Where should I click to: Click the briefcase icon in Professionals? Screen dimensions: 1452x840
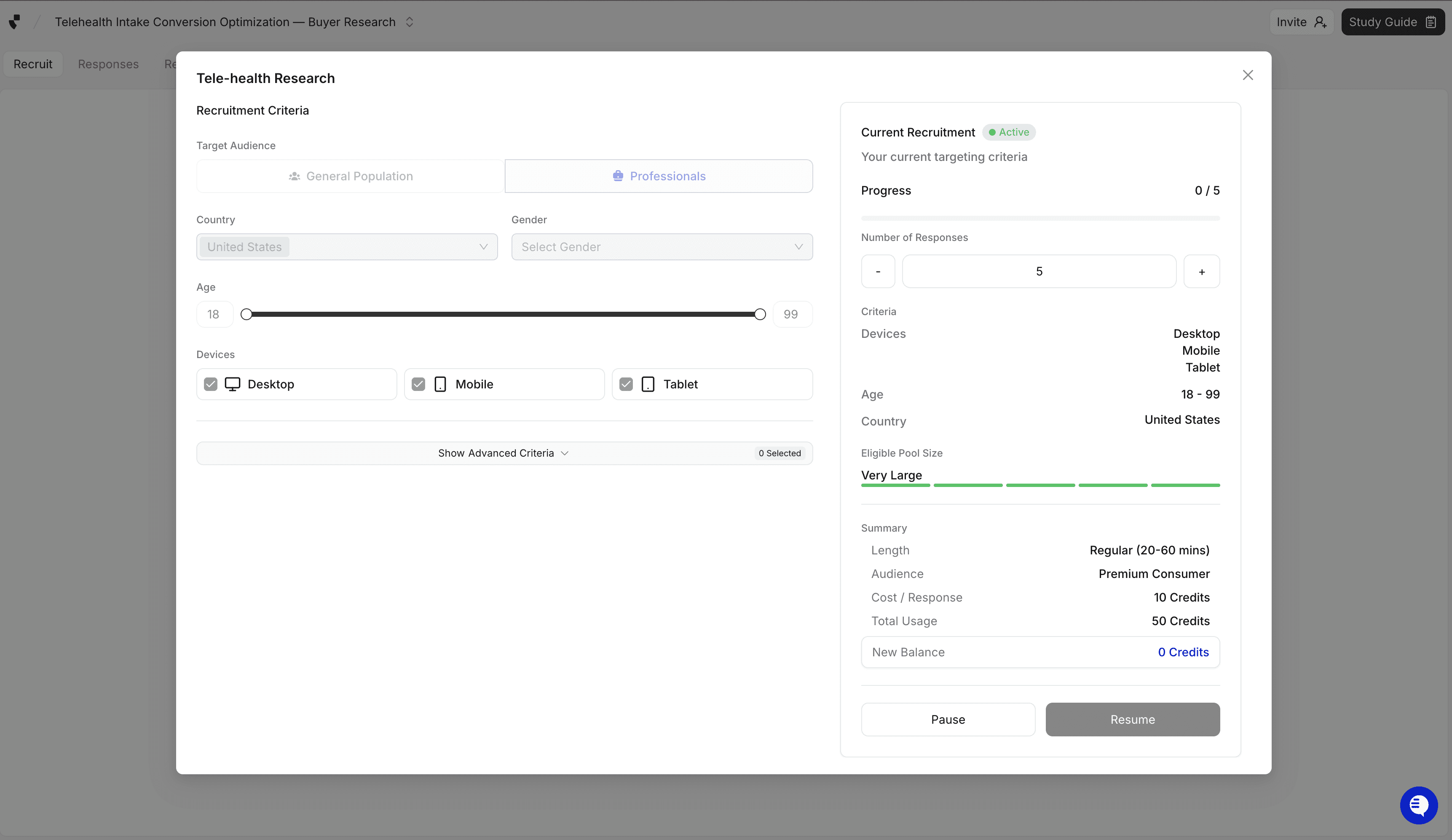618,176
